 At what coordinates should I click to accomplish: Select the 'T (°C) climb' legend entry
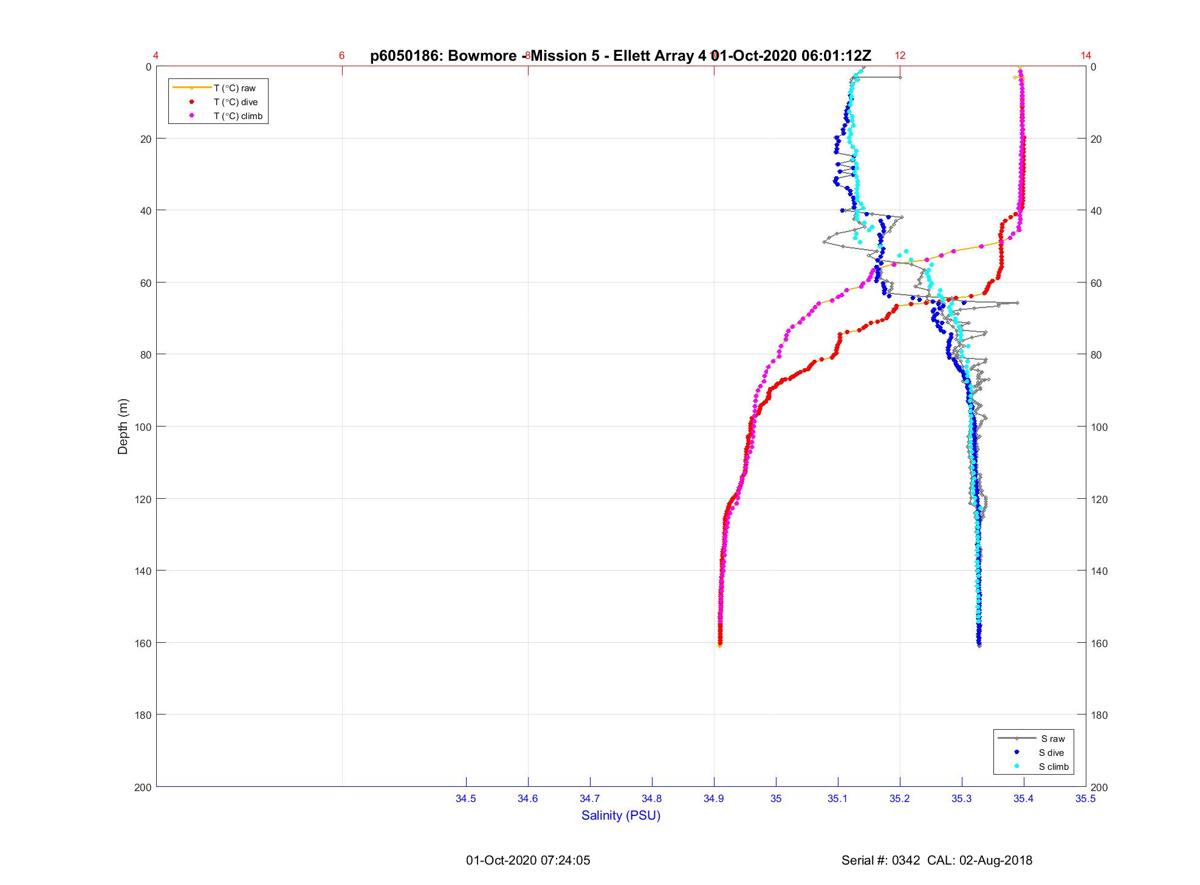tap(240, 116)
